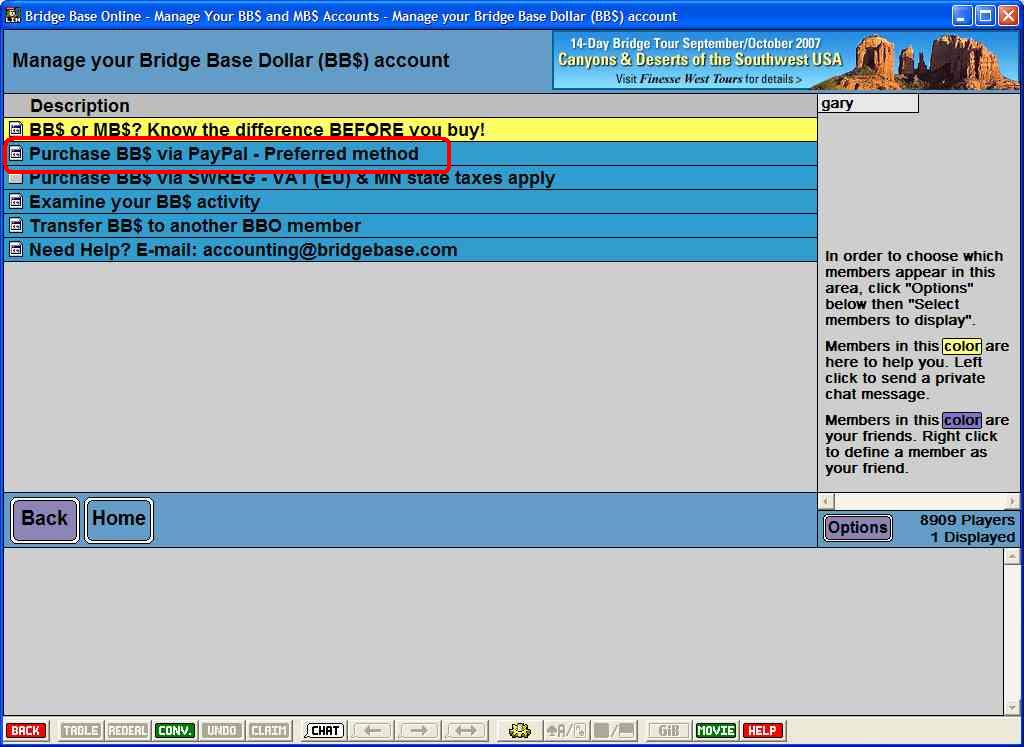Click the '8909 Players' count text
The height and width of the screenshot is (747, 1024).
(967, 520)
